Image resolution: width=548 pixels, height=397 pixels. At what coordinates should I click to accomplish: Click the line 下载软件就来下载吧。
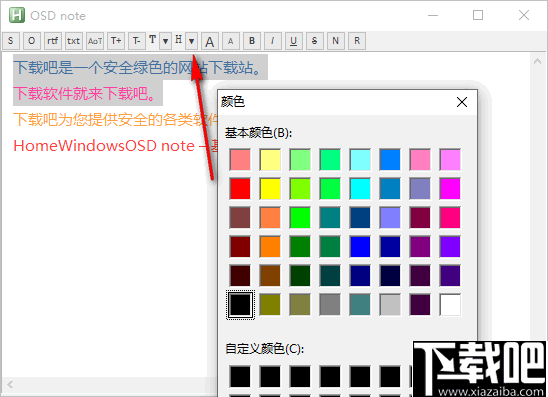pos(84,93)
